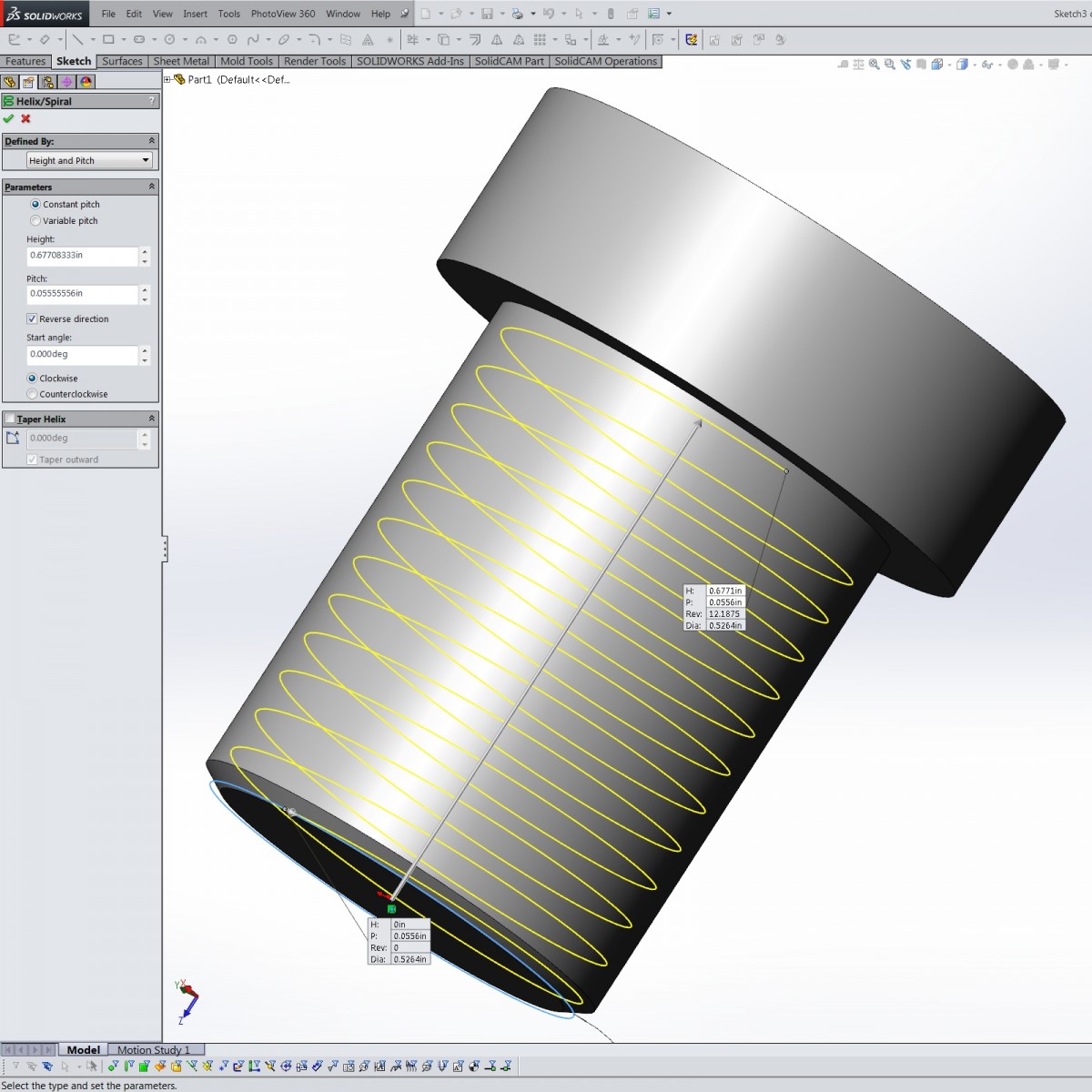Confirm the helix with the green checkmark

tap(10, 119)
